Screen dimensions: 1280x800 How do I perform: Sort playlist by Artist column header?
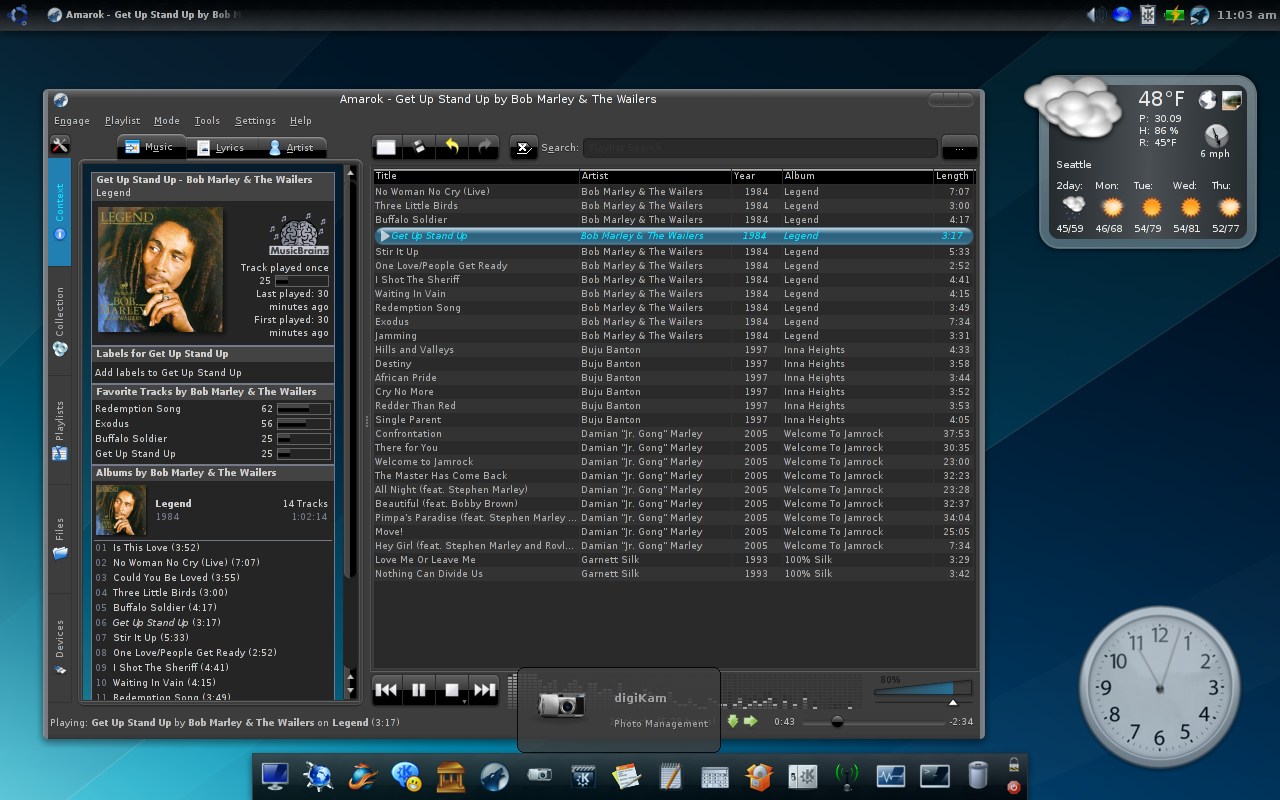point(655,176)
